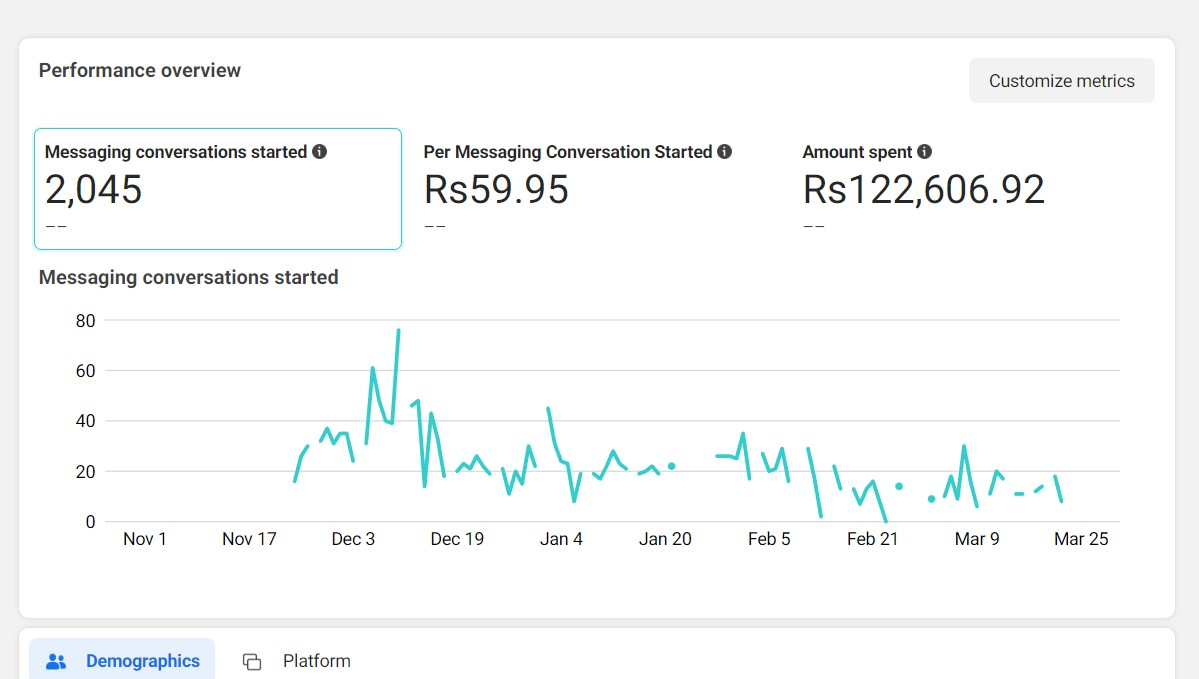
Task: Switch to the Platform tab
Action: [x=297, y=661]
